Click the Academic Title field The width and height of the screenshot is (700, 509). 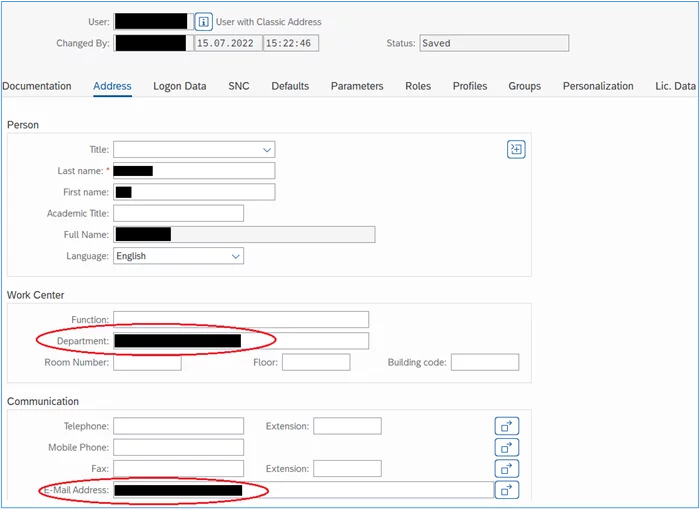coord(179,213)
